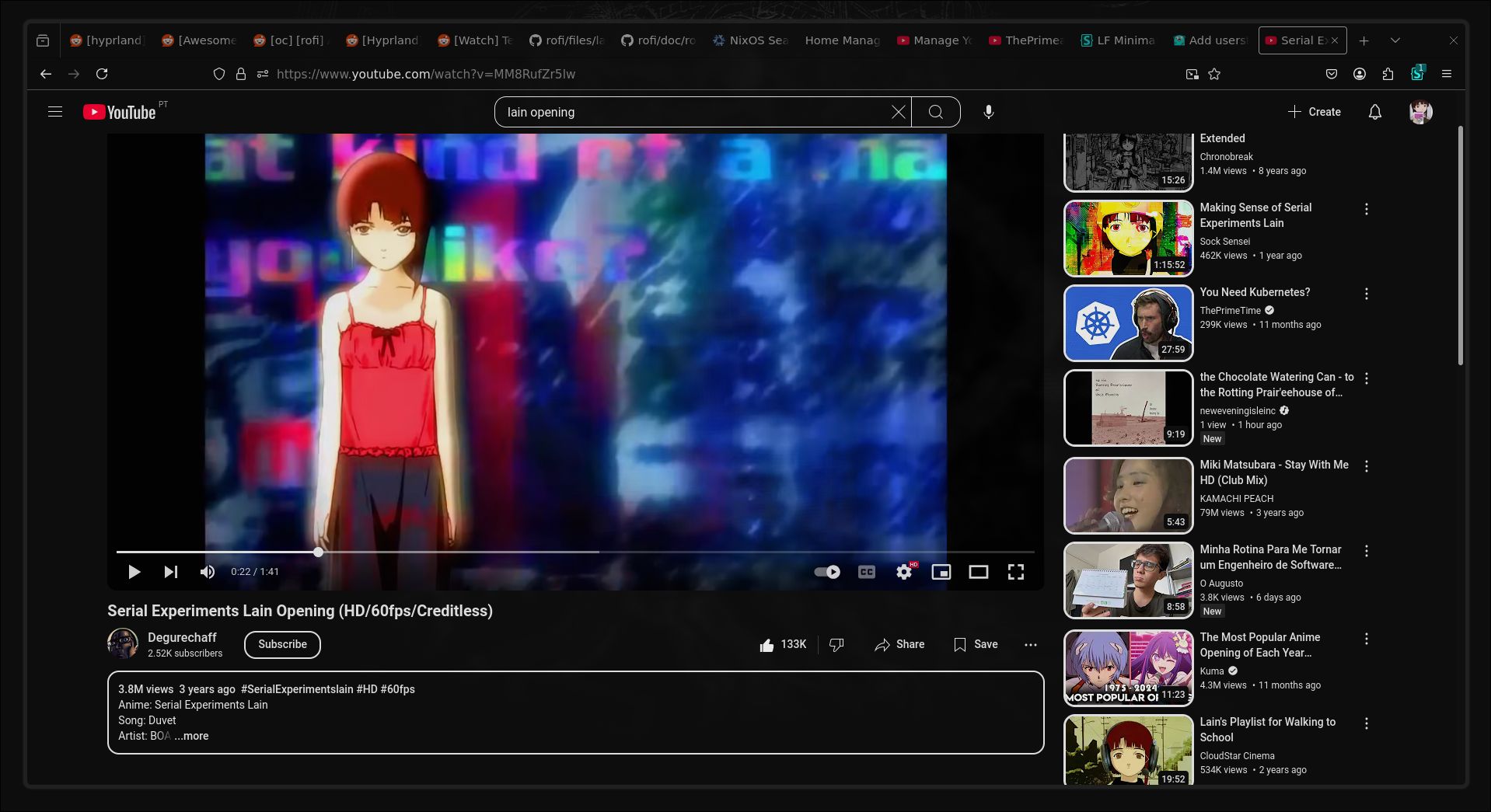Switch to the Home Manager tab
The width and height of the screenshot is (1491, 812).
[x=842, y=40]
